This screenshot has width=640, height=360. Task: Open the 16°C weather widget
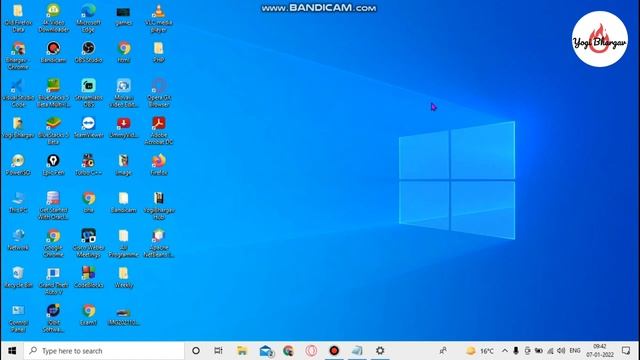point(480,351)
